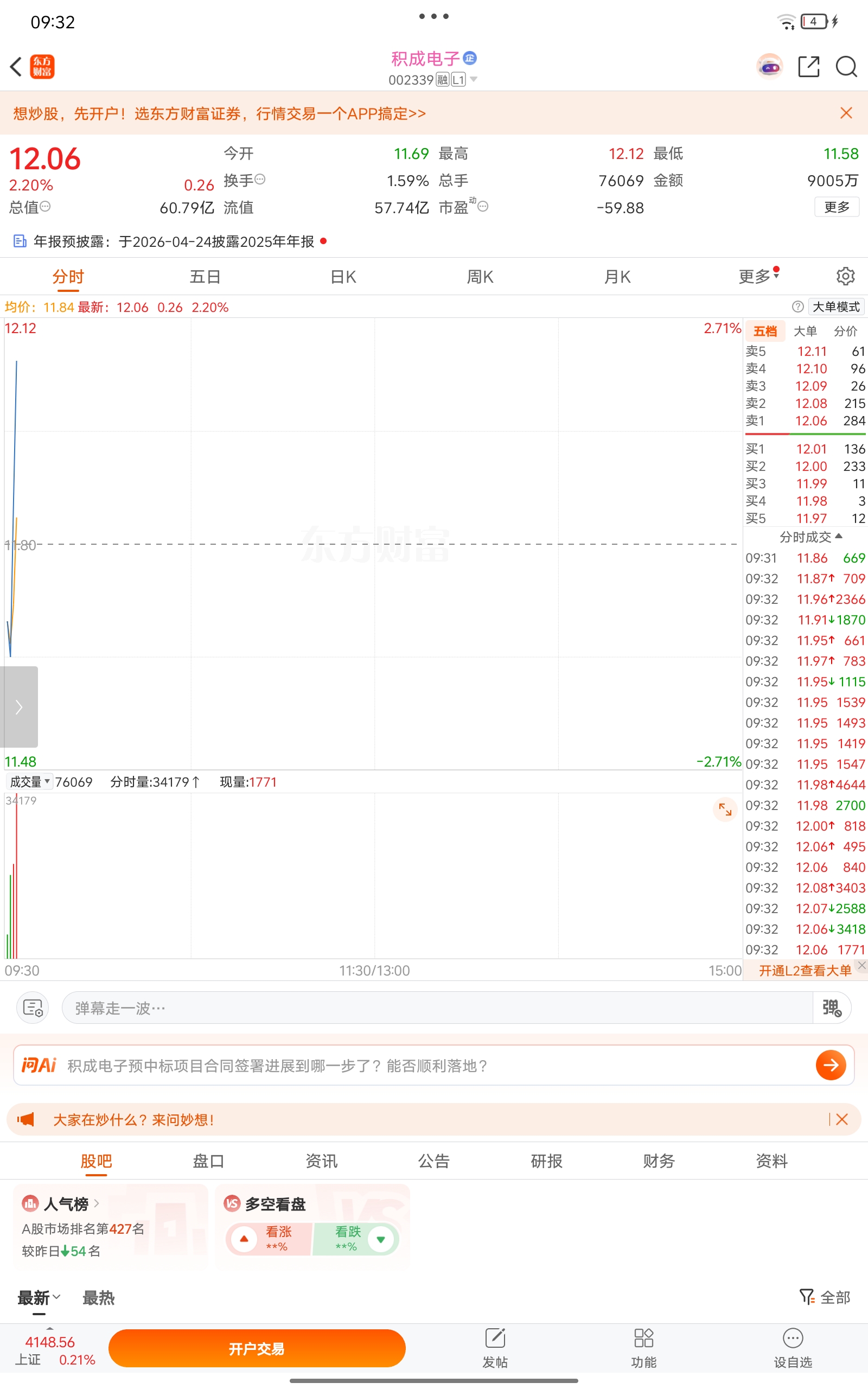Tap the info icon beside 市盈
Viewport: 868px width, 1389px height.
(483, 206)
